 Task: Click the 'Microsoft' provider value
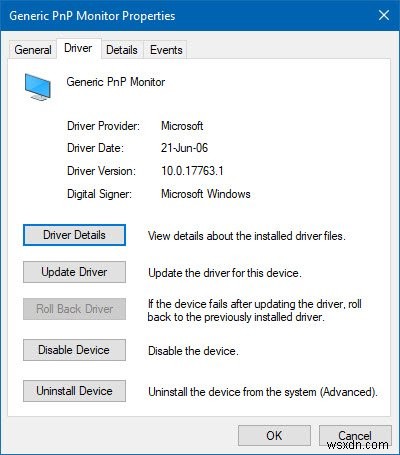[182, 126]
